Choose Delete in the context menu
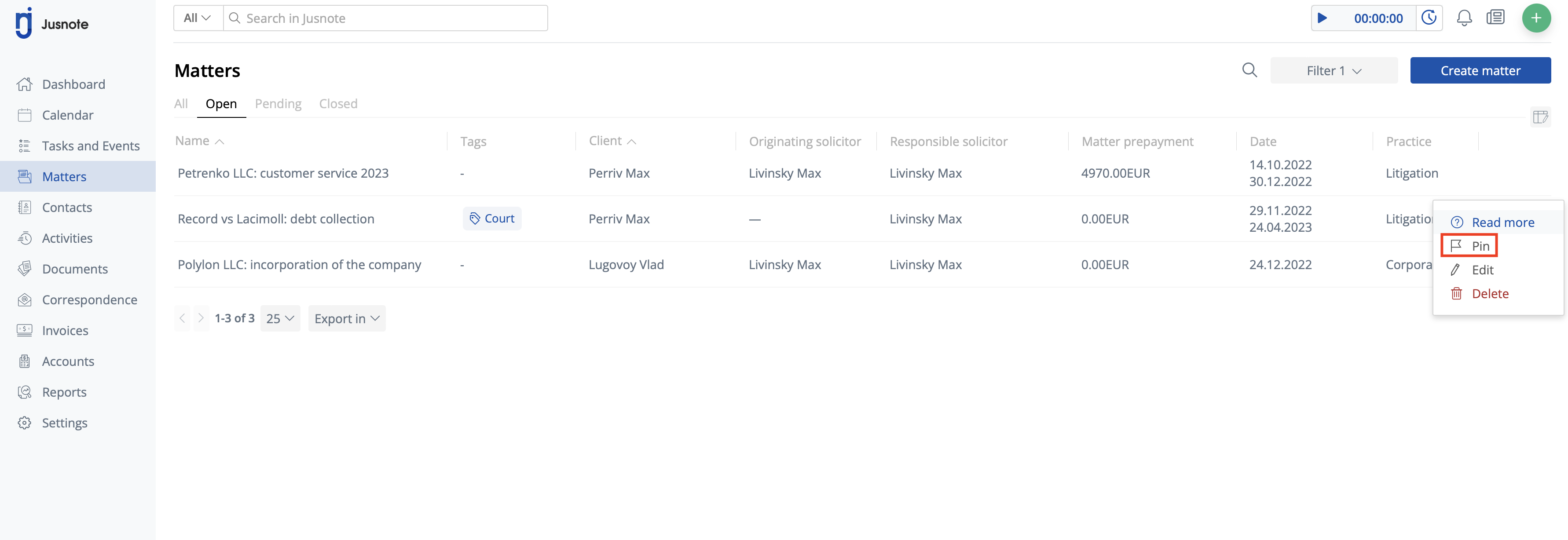 point(1498,294)
